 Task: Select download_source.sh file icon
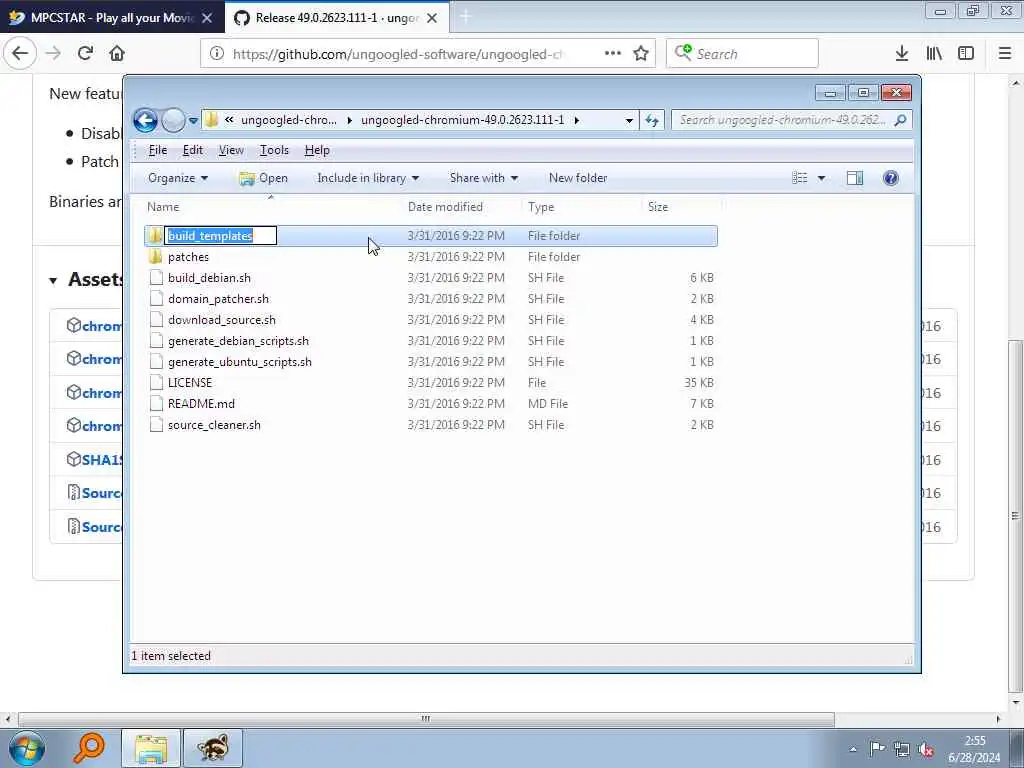(155, 319)
